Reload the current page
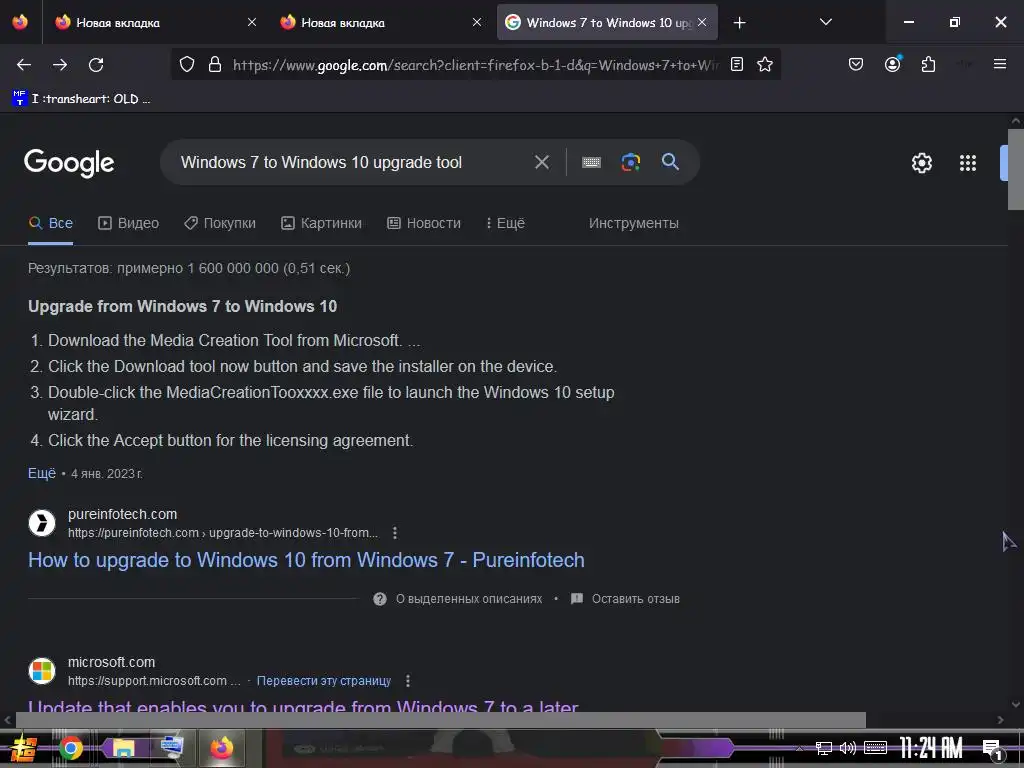The width and height of the screenshot is (1024, 768). pyautogui.click(x=96, y=65)
